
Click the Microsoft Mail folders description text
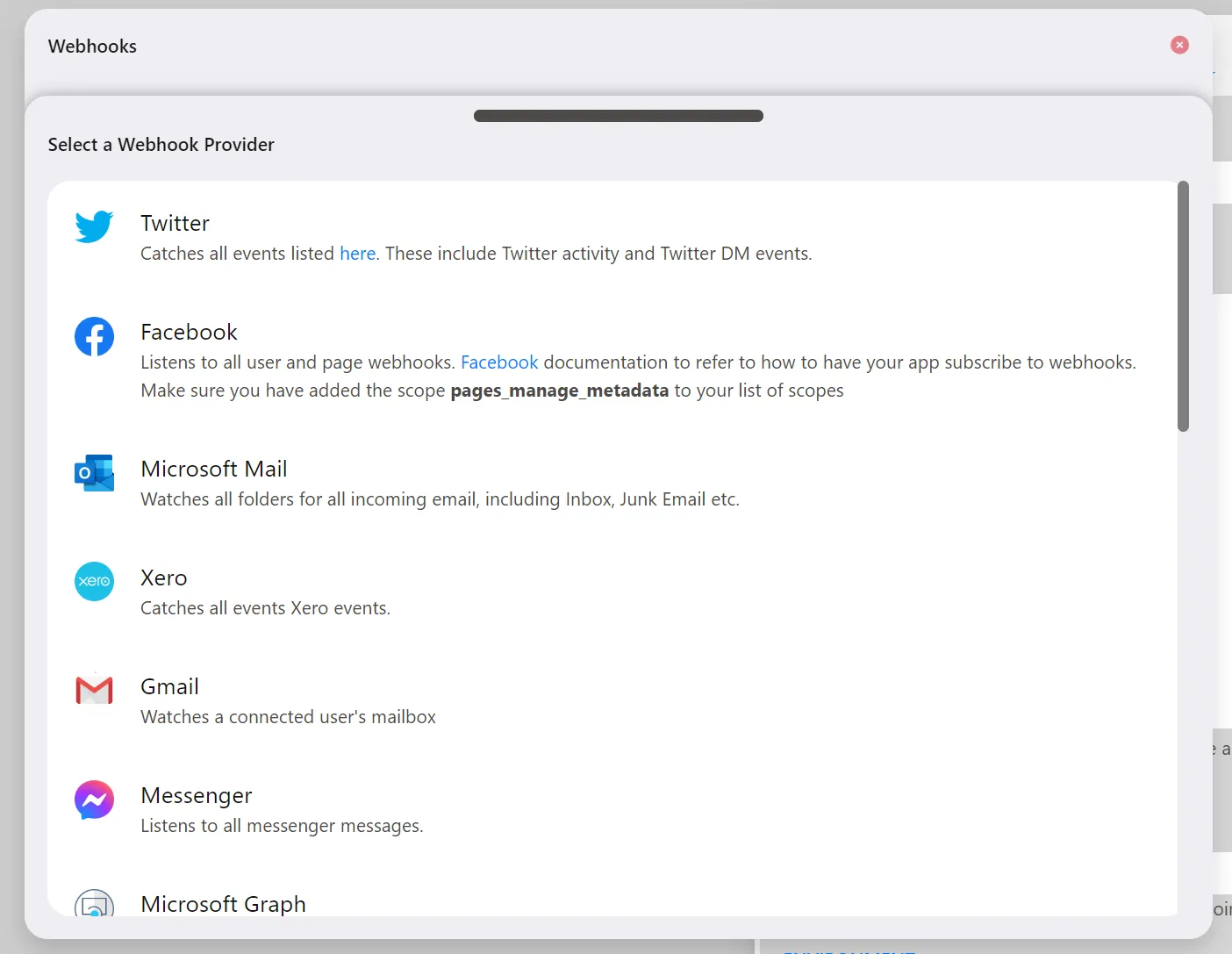coord(440,499)
